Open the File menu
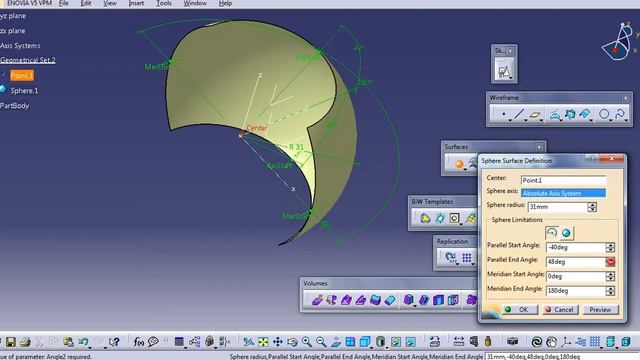This screenshot has width=640, height=360. click(x=64, y=3)
